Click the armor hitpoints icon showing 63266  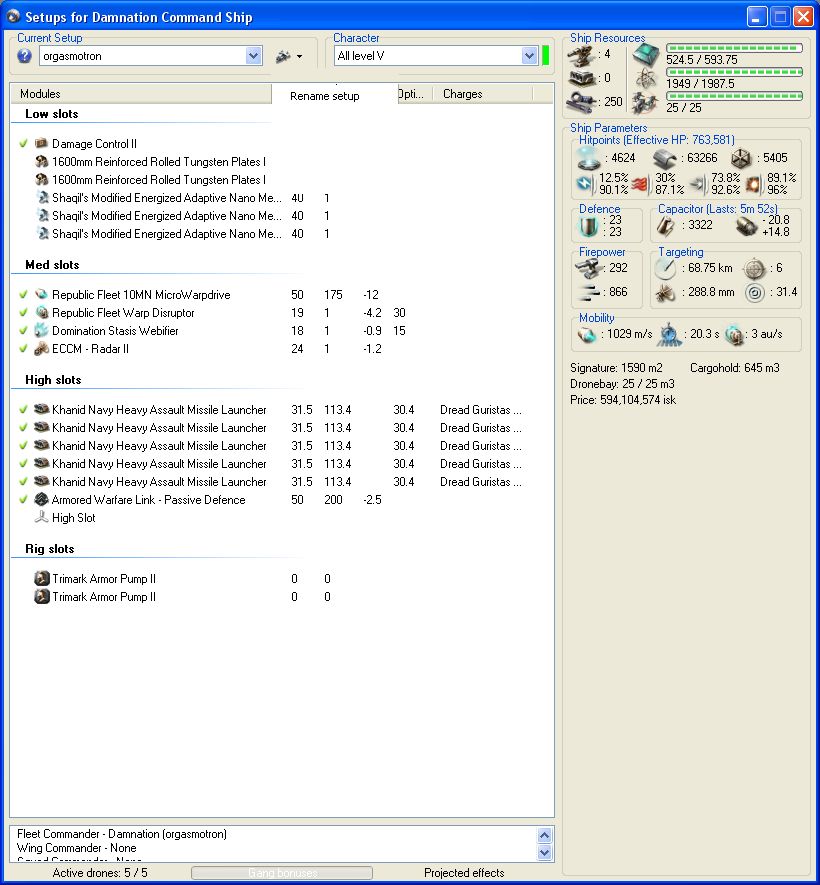(x=665, y=158)
